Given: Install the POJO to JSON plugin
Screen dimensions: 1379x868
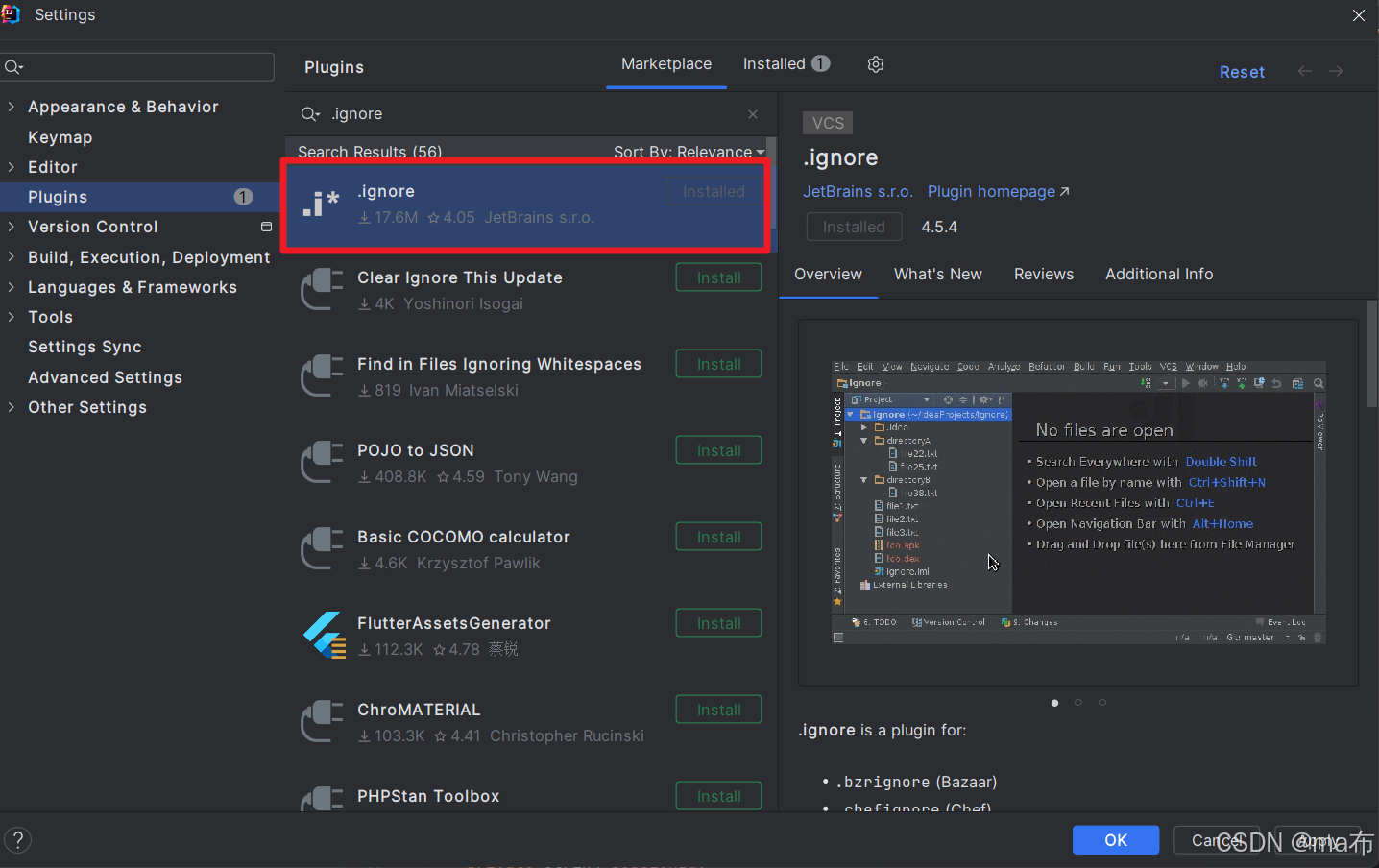Looking at the screenshot, I should 718,450.
